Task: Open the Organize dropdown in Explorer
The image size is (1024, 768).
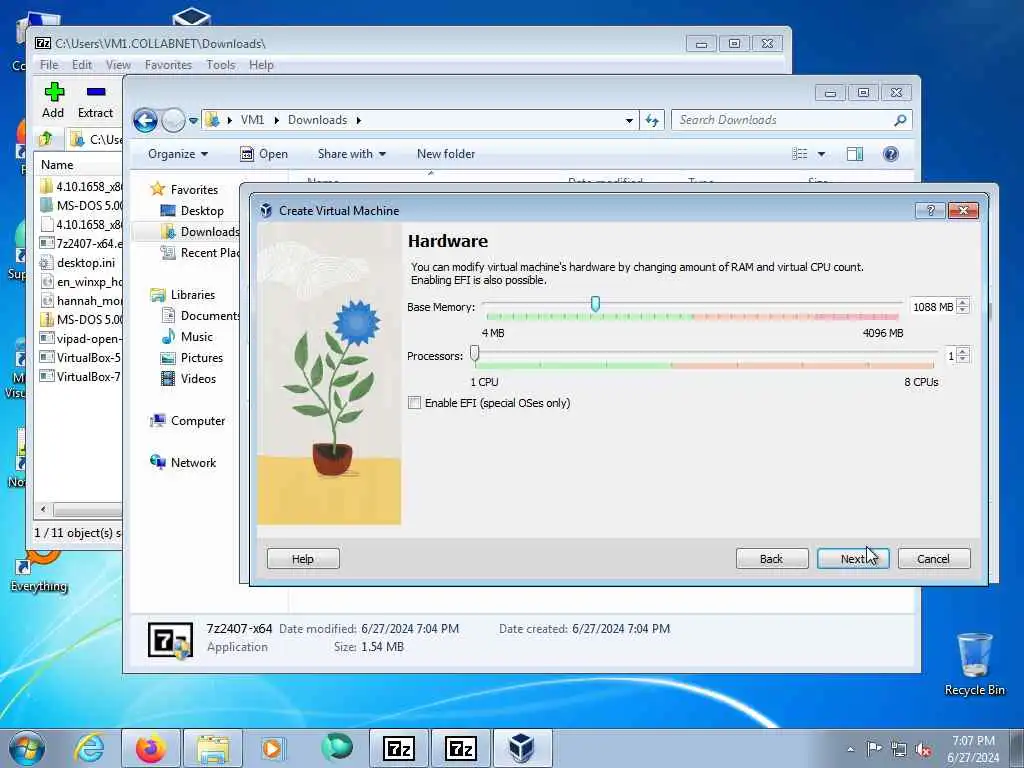Action: (x=178, y=154)
